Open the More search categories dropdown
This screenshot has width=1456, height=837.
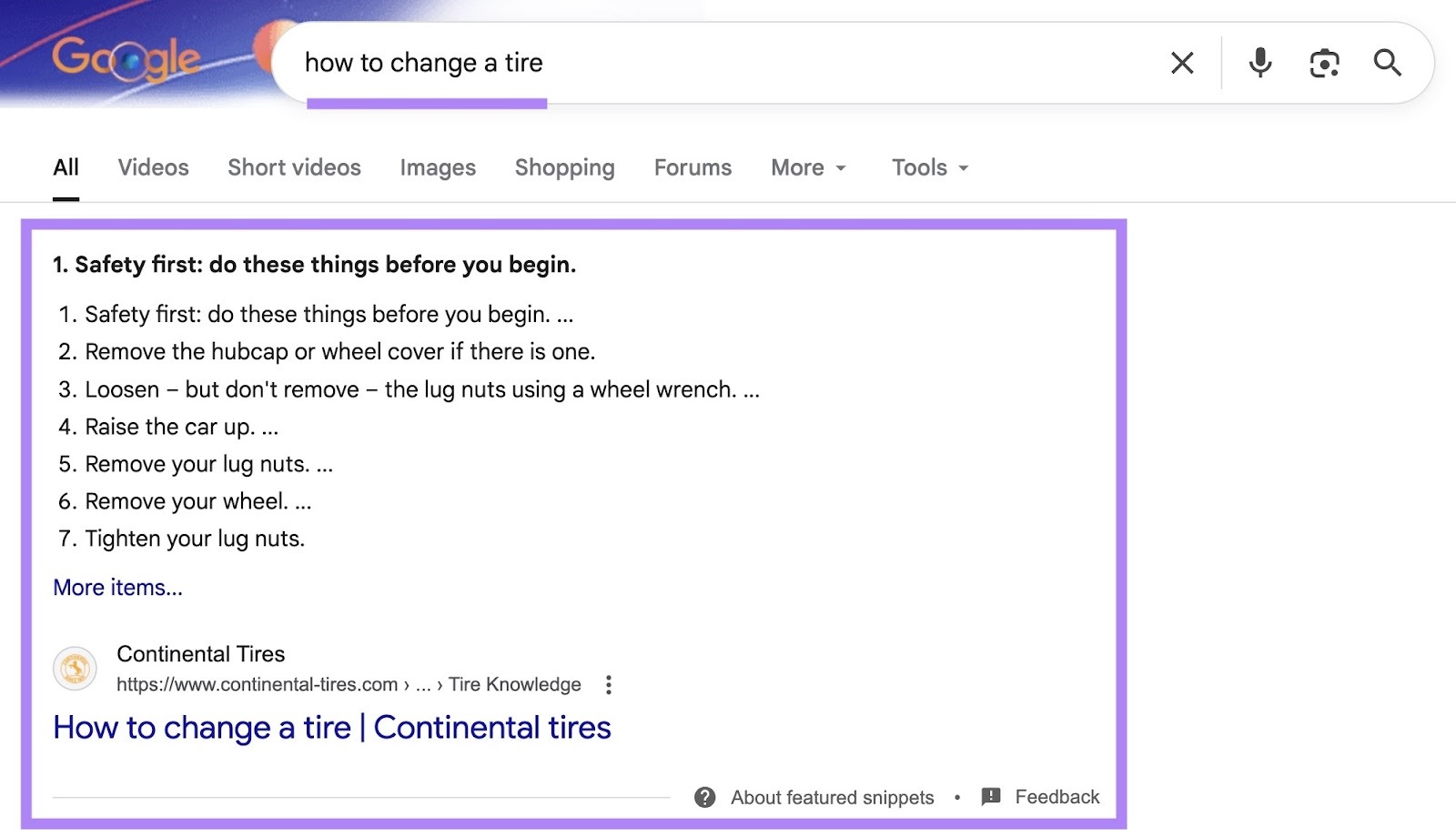808,167
